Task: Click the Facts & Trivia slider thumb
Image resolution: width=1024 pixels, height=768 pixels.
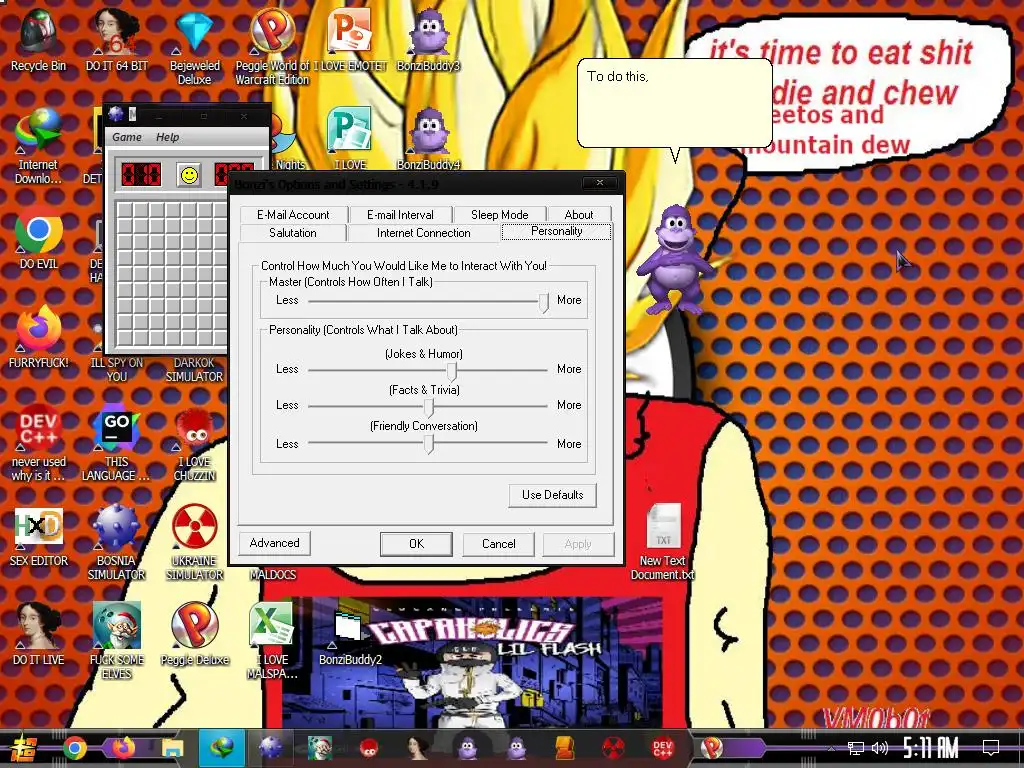Action: 429,408
